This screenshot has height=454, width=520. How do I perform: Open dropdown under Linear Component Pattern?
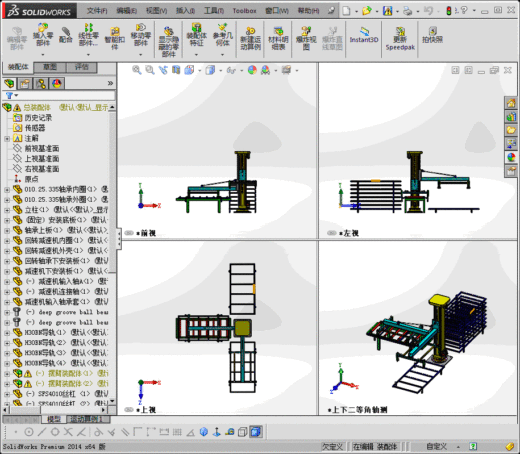point(88,54)
